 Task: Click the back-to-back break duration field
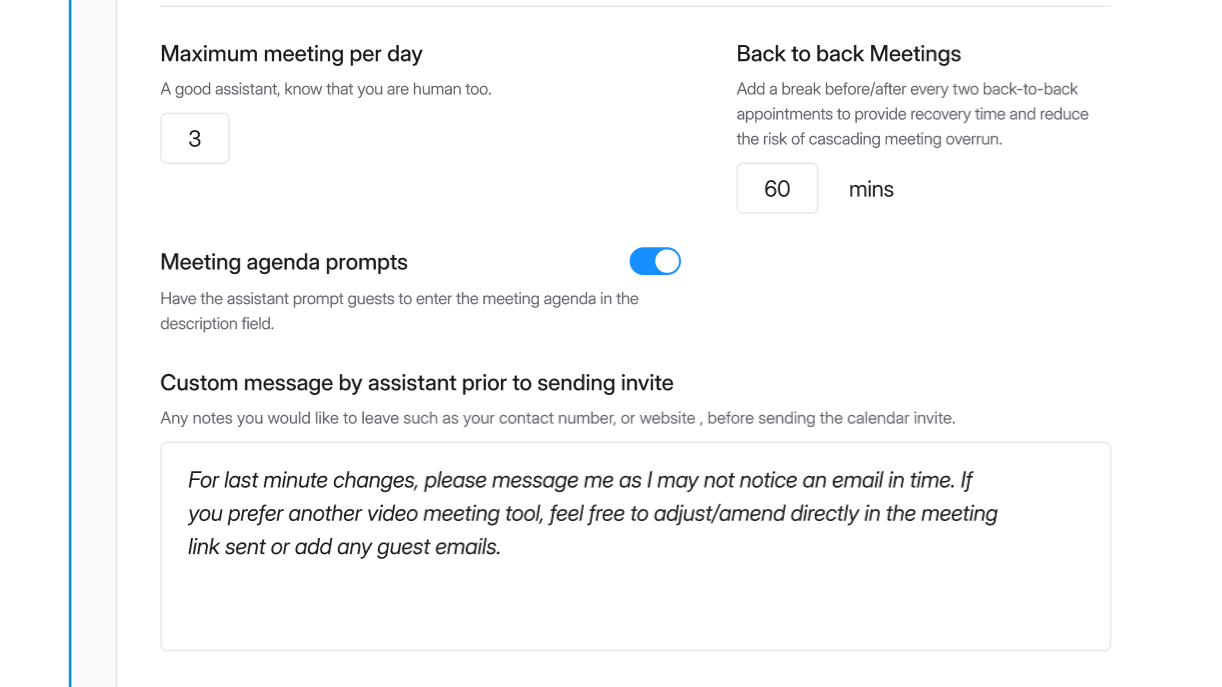(777, 188)
